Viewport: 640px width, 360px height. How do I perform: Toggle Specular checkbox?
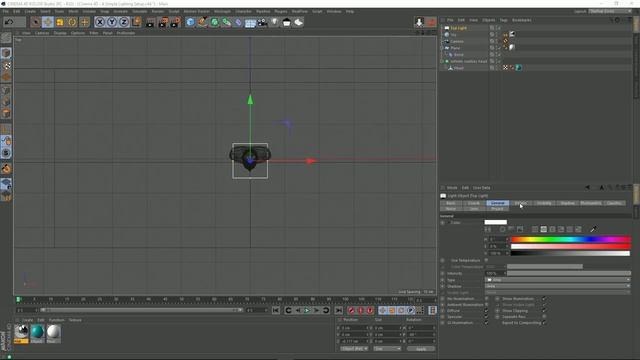486,317
